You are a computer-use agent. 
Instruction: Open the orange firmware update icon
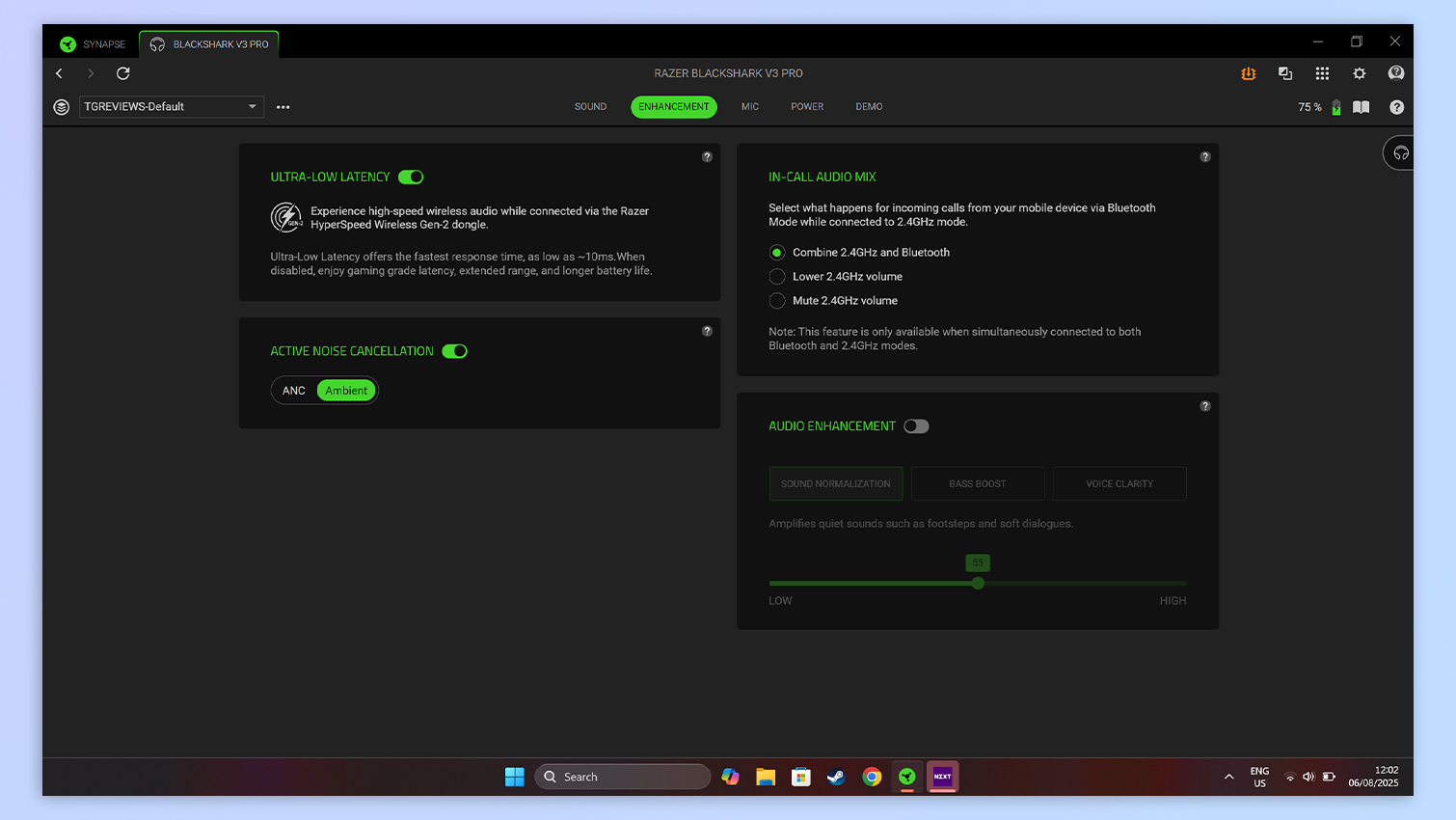tap(1249, 73)
